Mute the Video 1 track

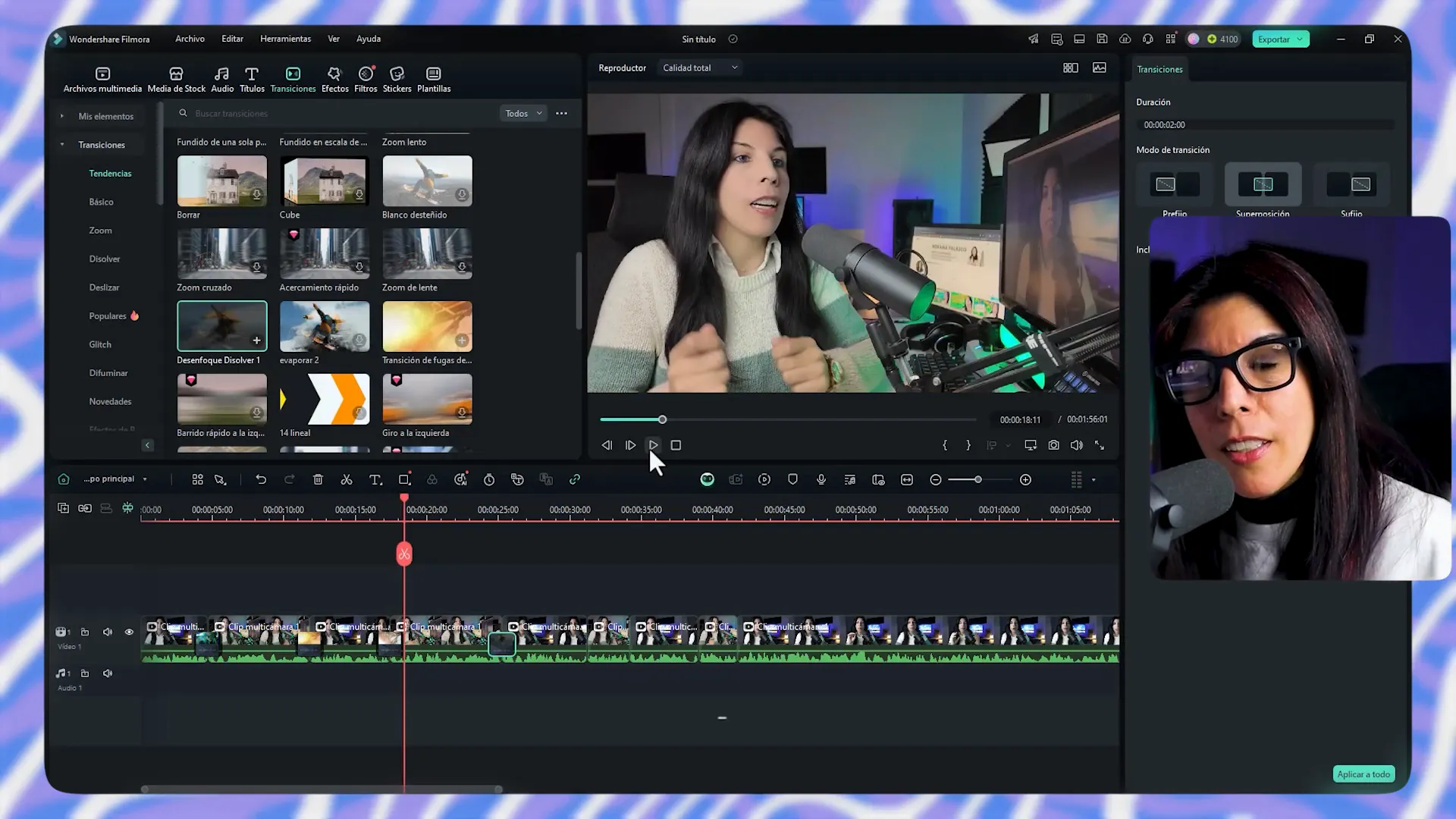pyautogui.click(x=108, y=632)
